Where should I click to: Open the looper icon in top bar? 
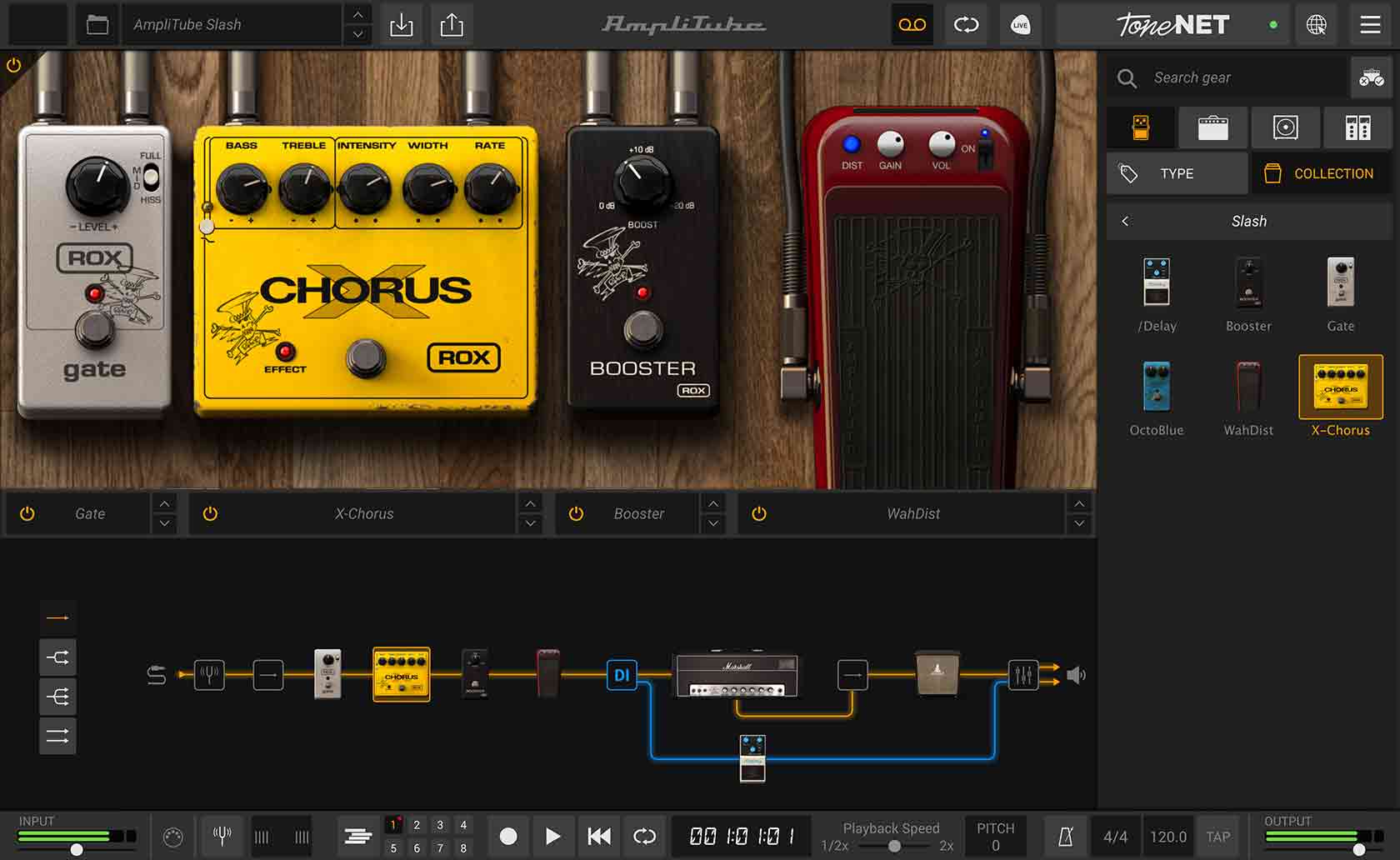pos(966,25)
